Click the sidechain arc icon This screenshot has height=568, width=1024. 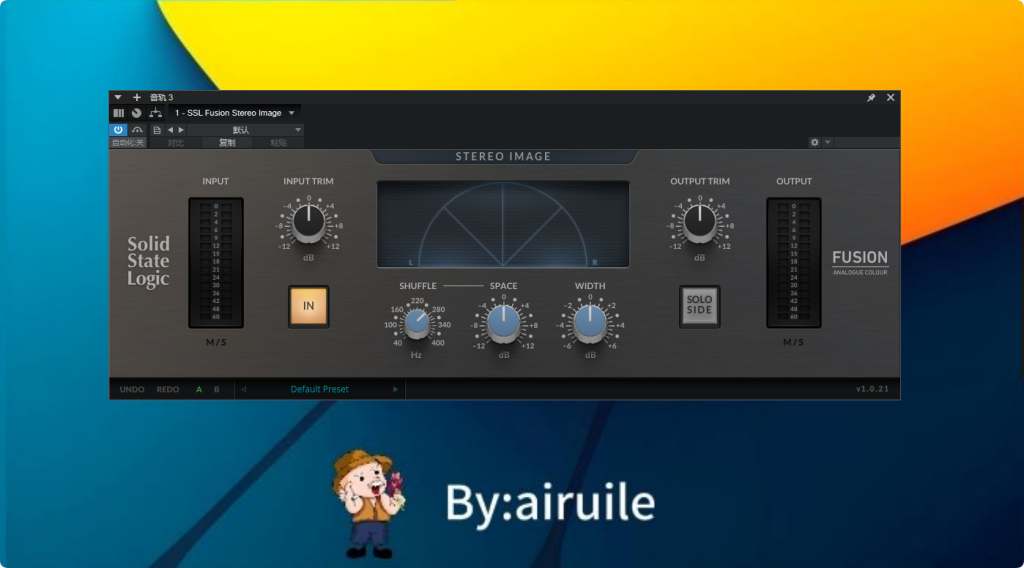(137, 130)
